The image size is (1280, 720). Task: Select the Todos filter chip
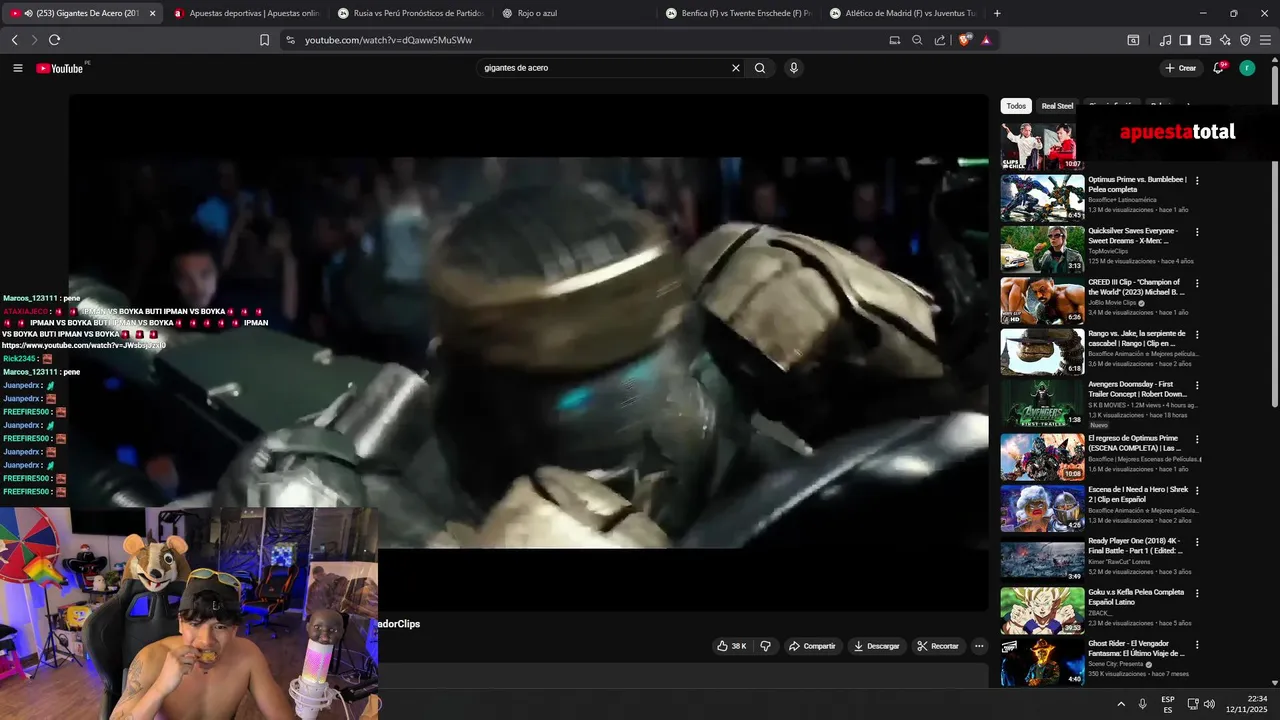click(x=1016, y=106)
